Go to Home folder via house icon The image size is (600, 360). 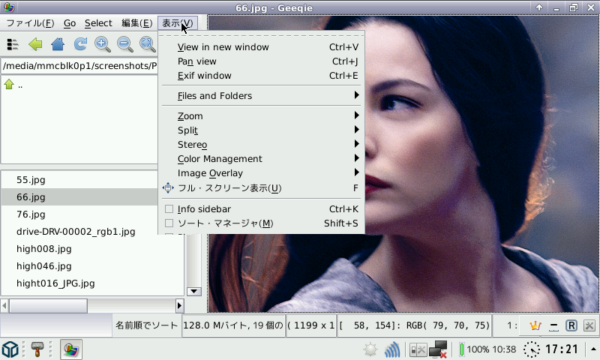pos(58,44)
